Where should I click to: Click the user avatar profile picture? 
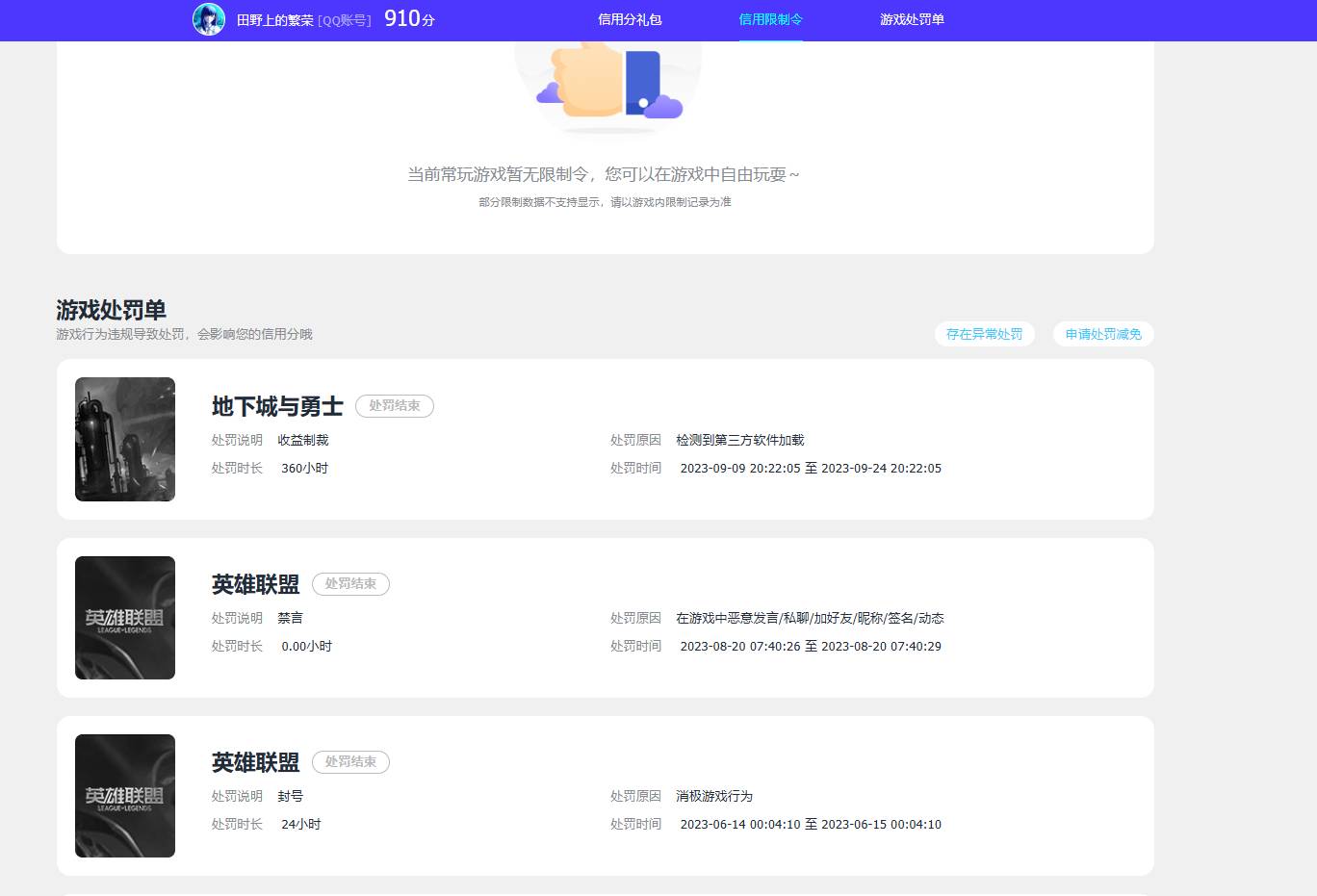[x=208, y=19]
